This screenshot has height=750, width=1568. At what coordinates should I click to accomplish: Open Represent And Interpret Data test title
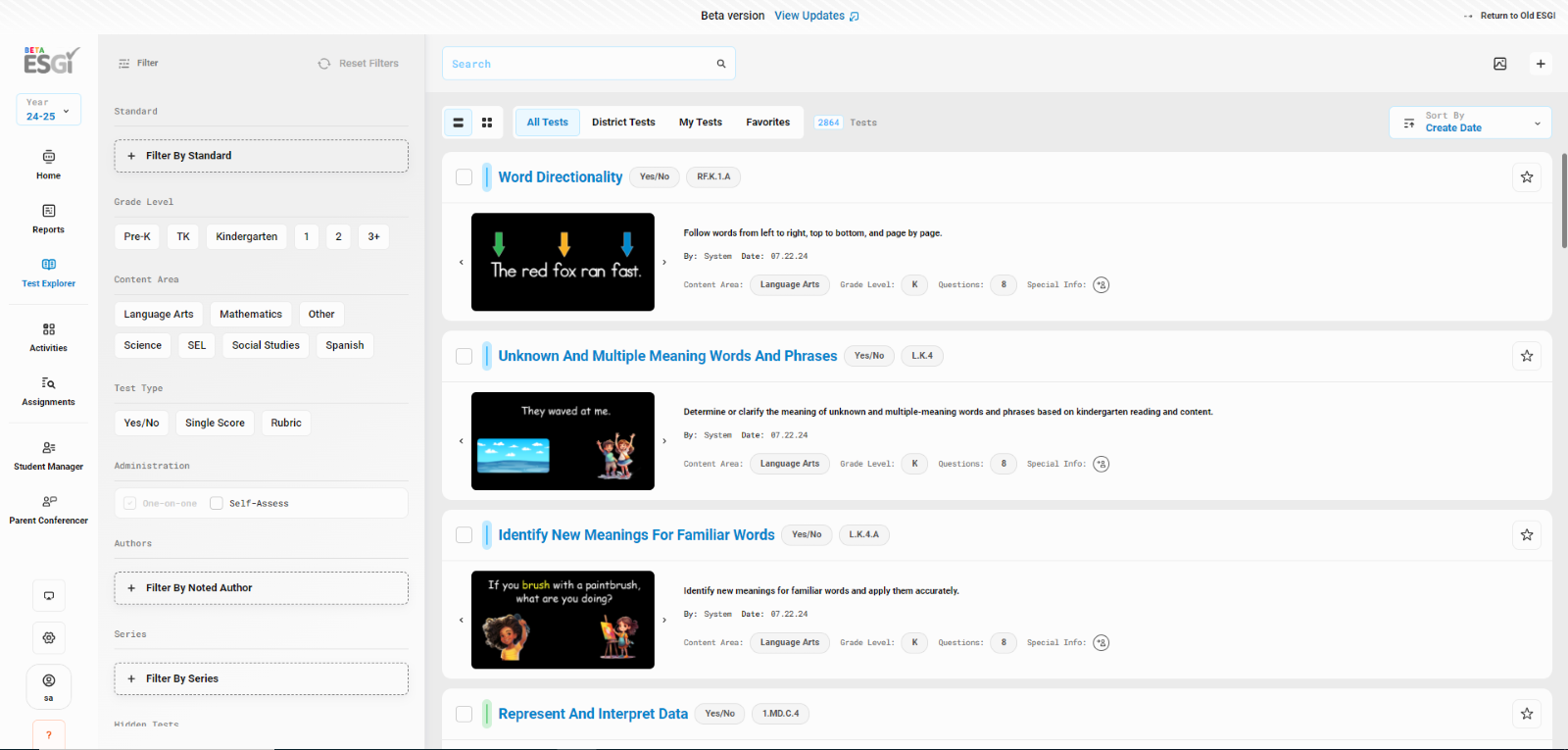593,714
